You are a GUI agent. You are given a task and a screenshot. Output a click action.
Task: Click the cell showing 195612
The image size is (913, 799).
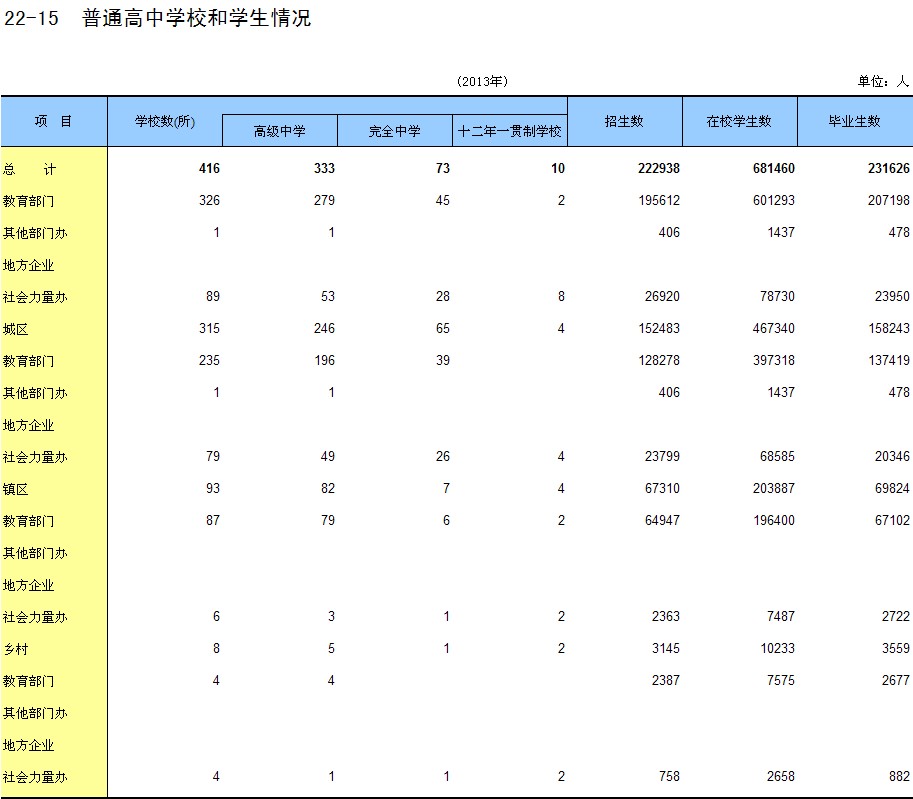659,201
